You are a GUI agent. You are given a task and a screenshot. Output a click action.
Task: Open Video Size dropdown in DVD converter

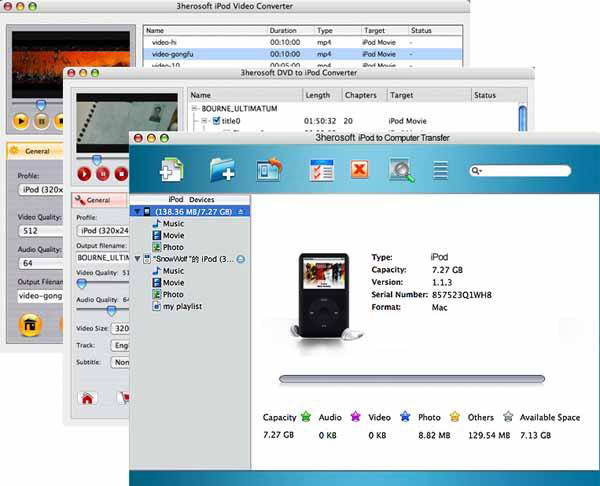click(120, 328)
